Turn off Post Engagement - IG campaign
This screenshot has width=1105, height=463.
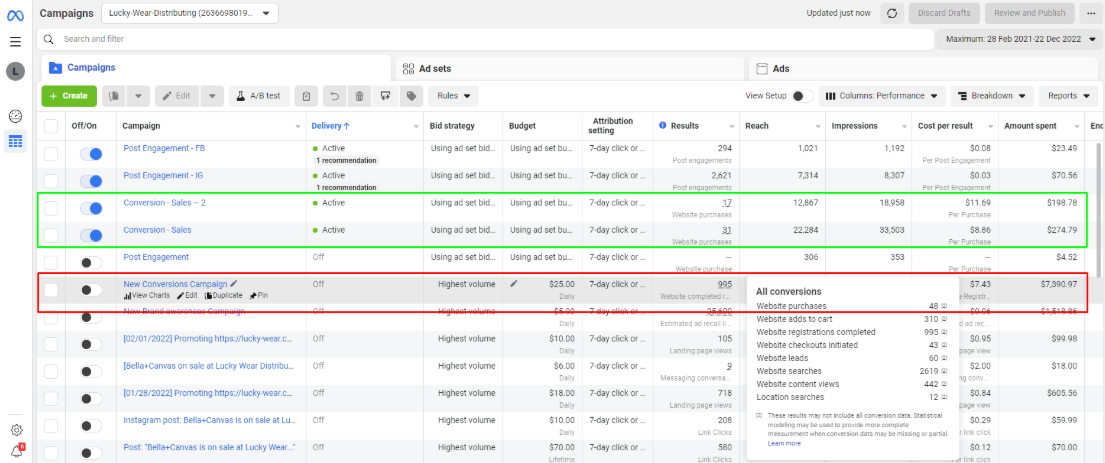[91, 181]
